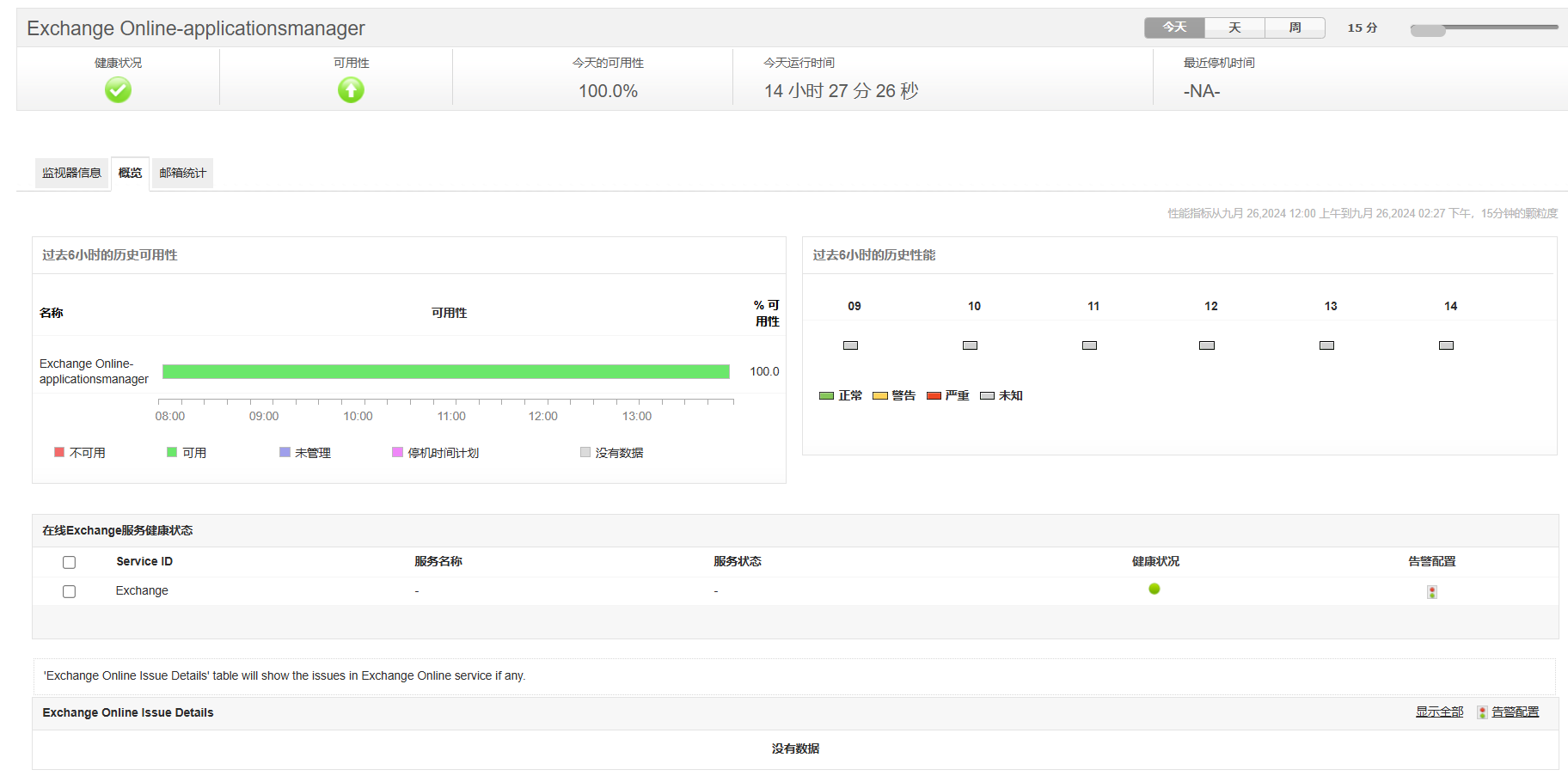The width and height of the screenshot is (1568, 782).
Task: Click the green 可用 legend swatch
Action: pos(172,452)
